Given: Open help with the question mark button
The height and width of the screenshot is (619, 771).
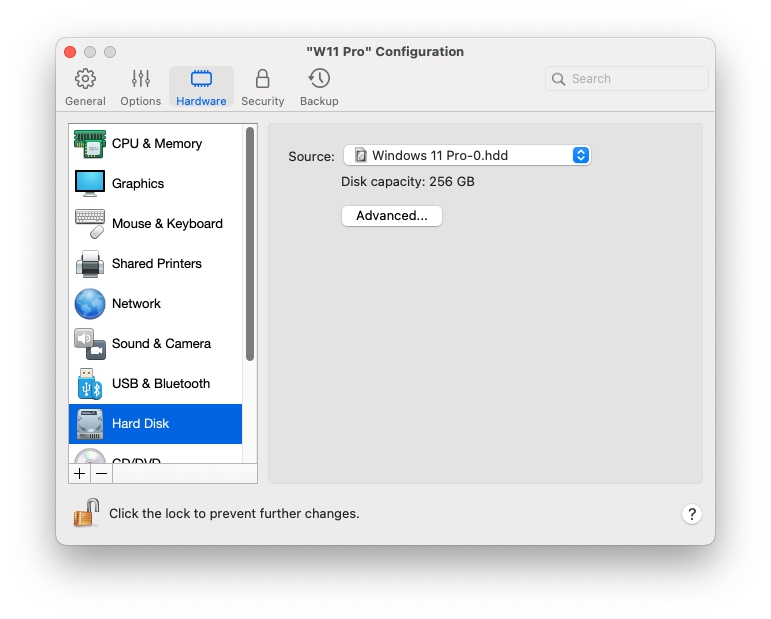Looking at the screenshot, I should click(x=692, y=514).
